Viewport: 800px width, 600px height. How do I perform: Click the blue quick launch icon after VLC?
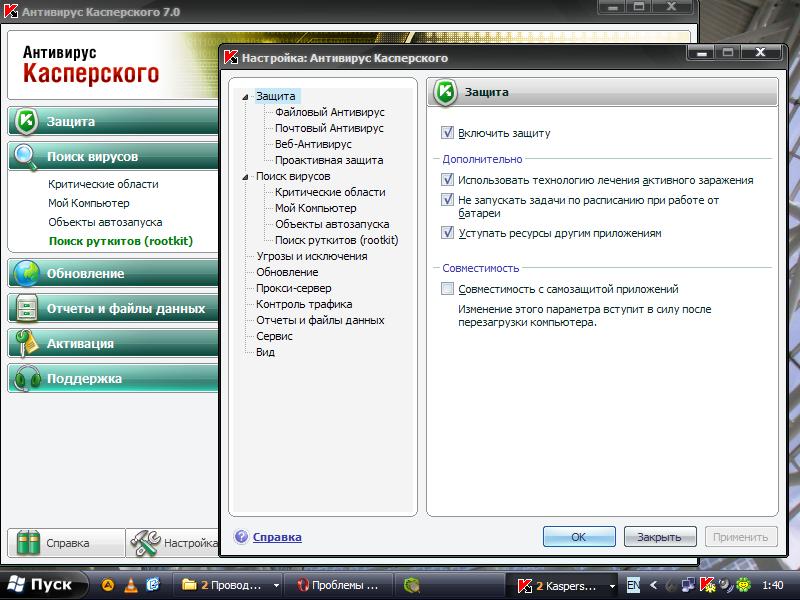coord(153,584)
